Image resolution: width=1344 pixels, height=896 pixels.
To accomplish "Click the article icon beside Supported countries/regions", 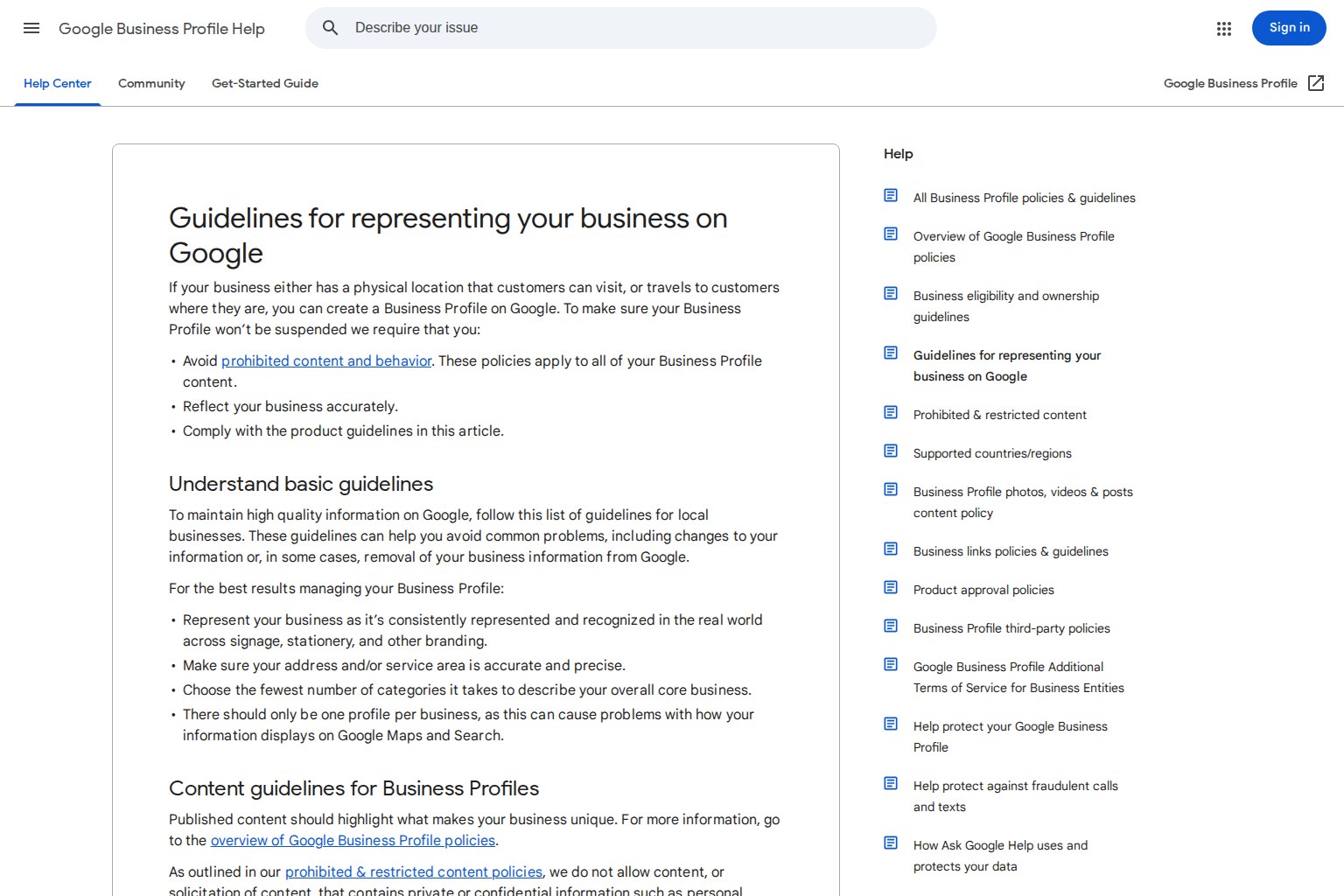I will [x=891, y=451].
